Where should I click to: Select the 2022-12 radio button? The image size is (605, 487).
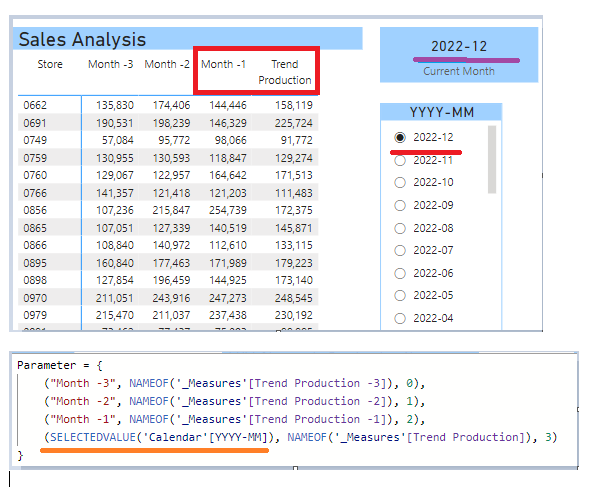click(x=400, y=137)
